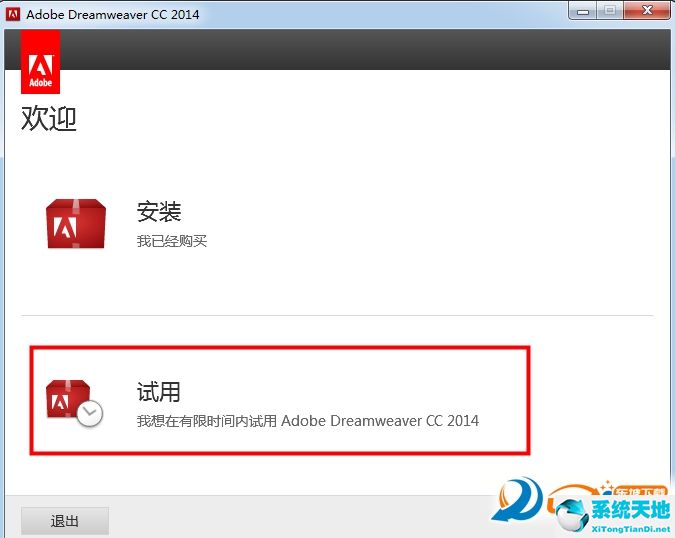Select the 安装 option heading

pos(158,212)
